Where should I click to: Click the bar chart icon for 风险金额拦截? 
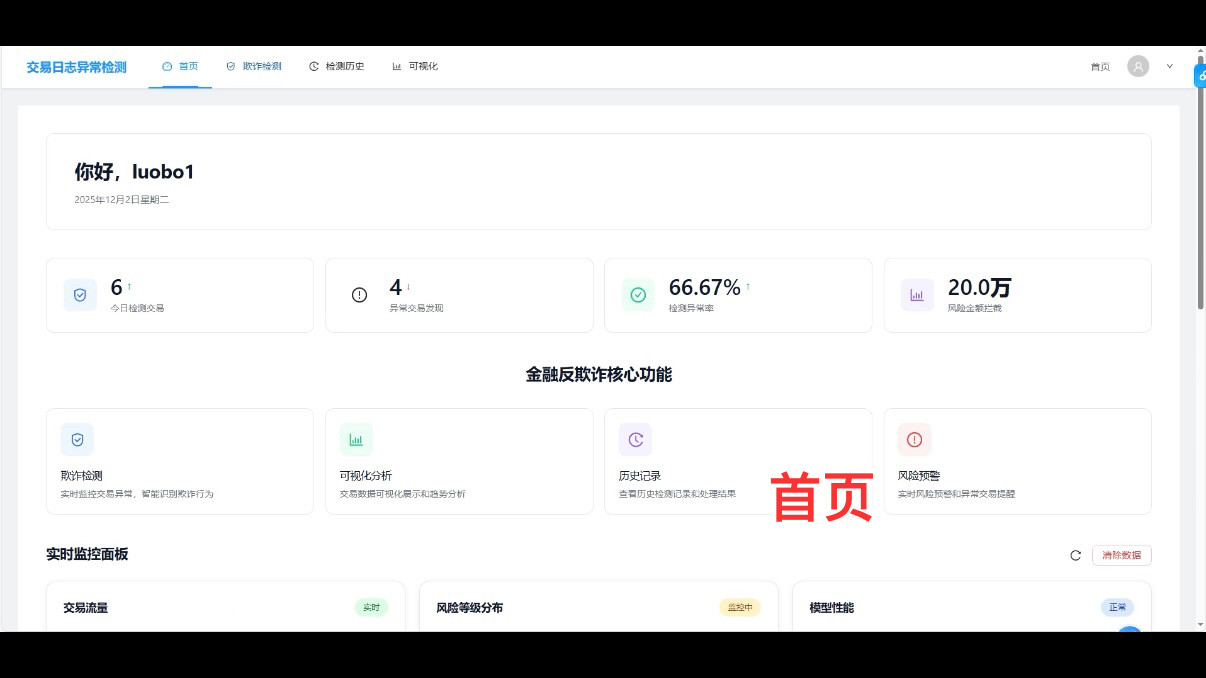(917, 295)
